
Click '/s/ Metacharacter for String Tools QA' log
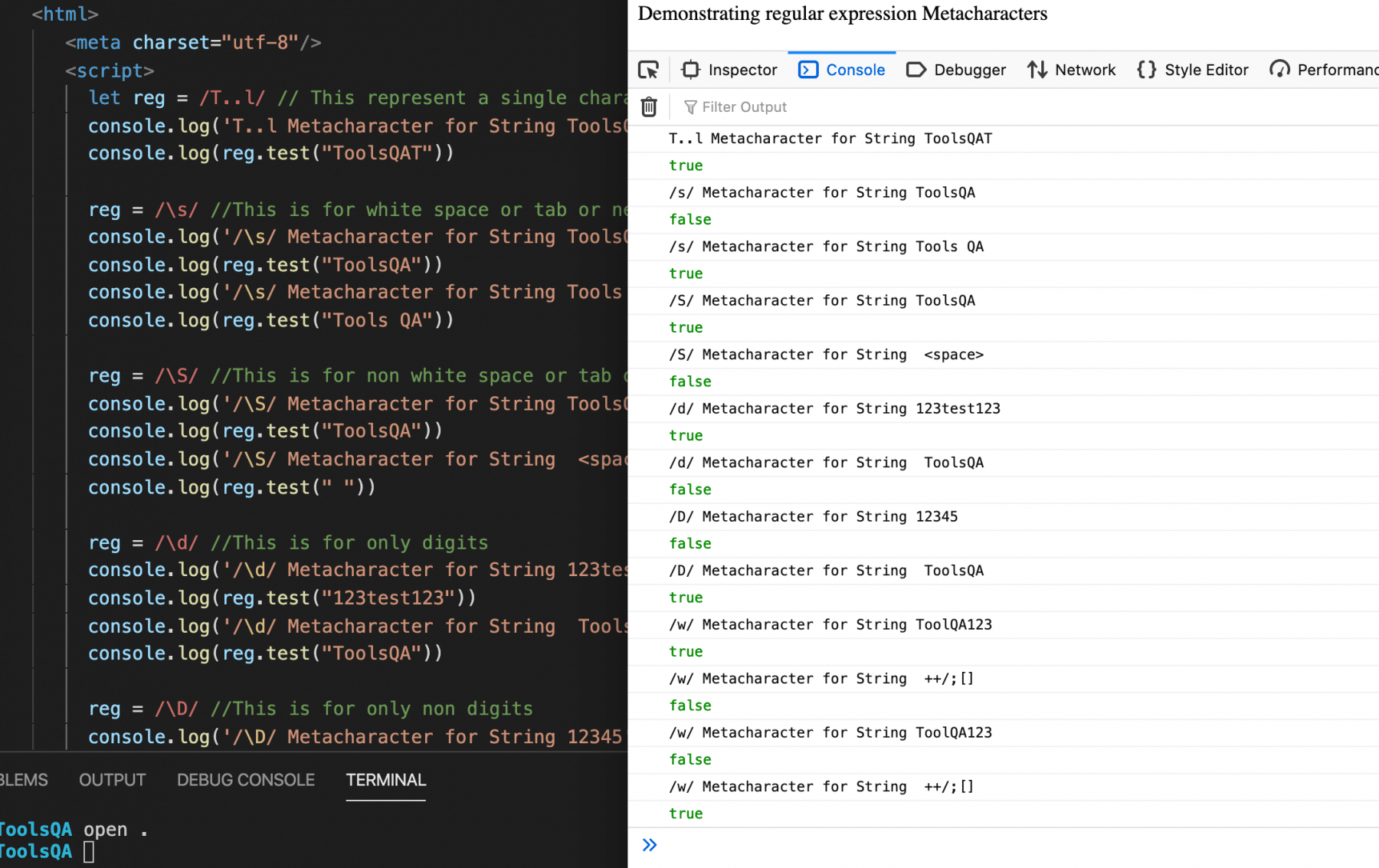tap(826, 247)
